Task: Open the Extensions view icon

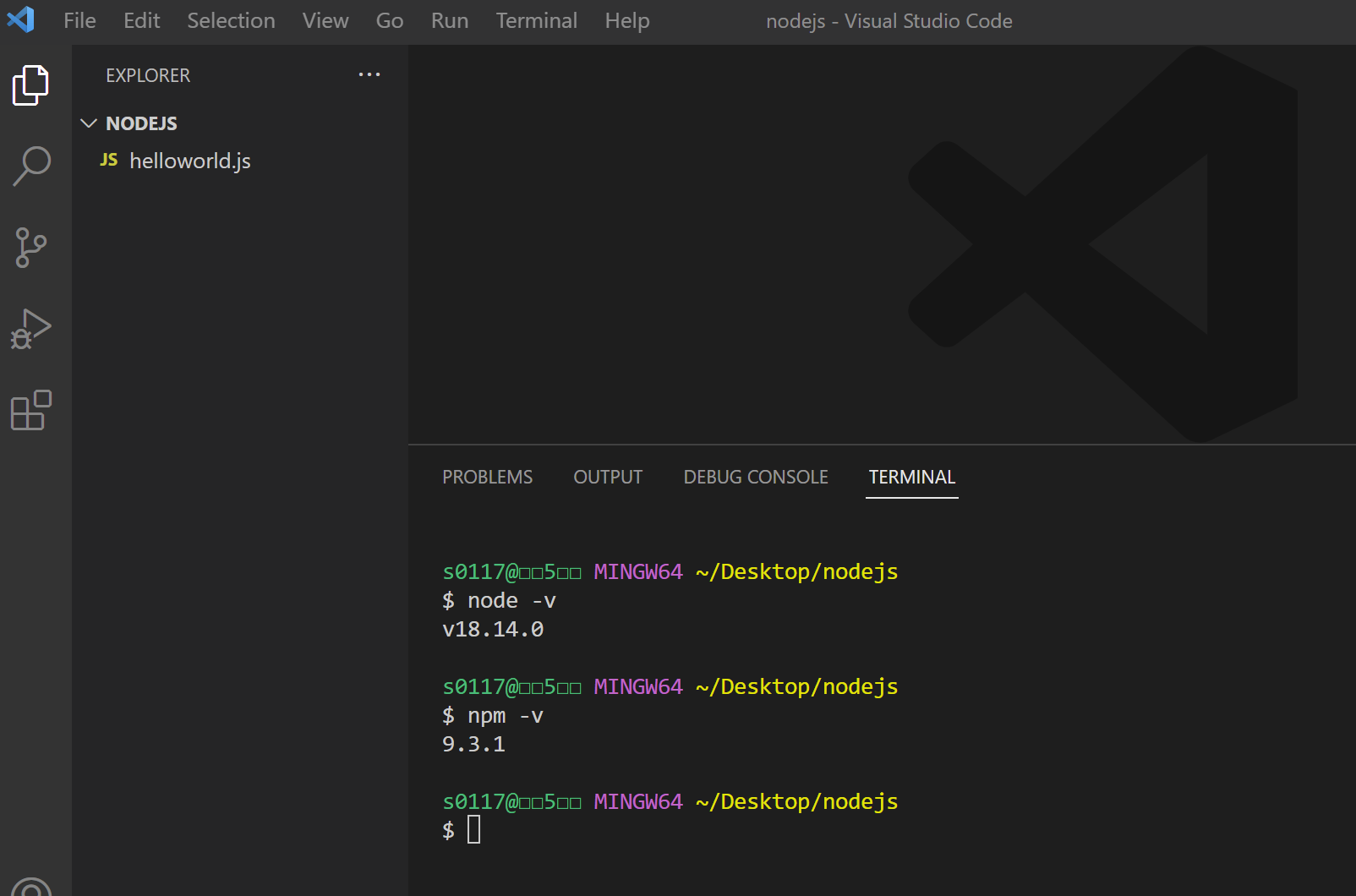Action: (x=31, y=410)
